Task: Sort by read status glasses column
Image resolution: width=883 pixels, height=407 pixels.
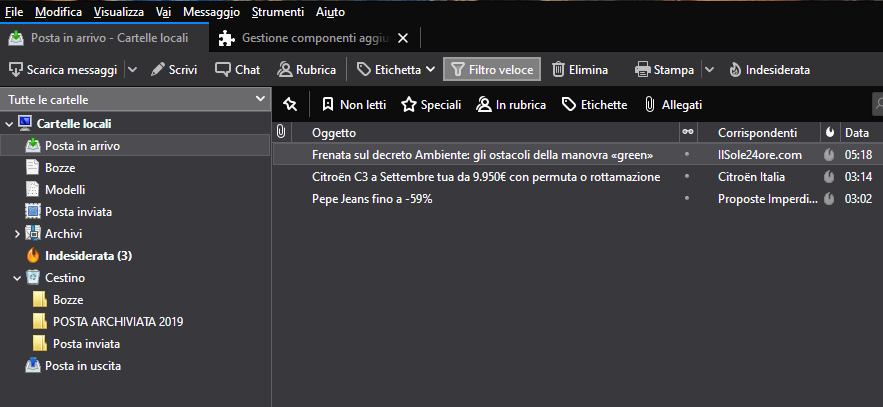Action: [x=688, y=133]
